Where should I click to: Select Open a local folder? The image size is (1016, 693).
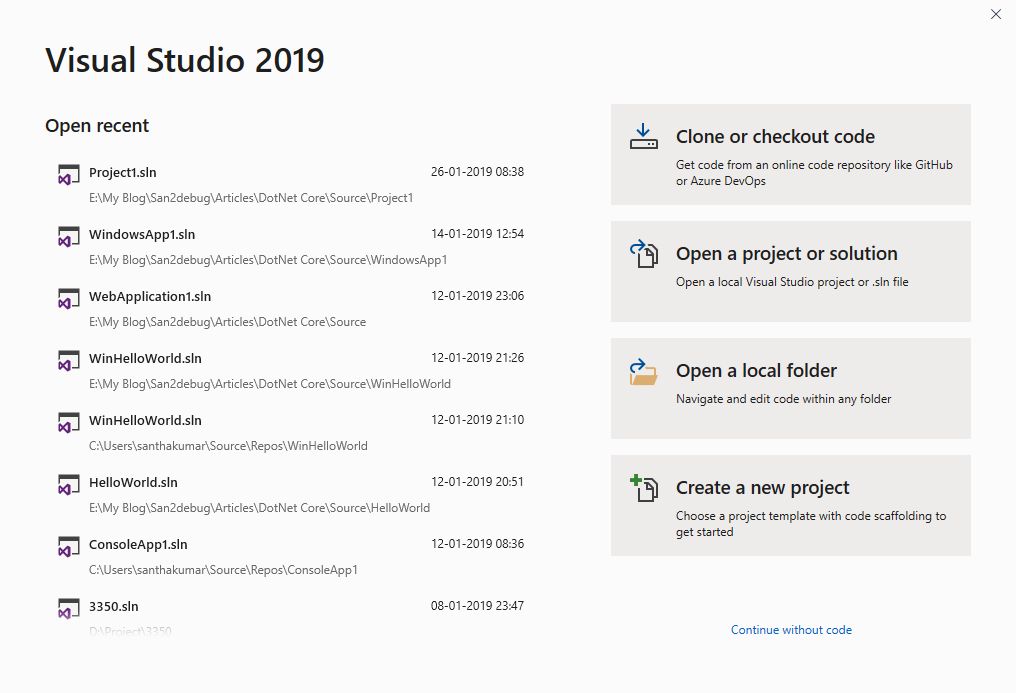(791, 389)
